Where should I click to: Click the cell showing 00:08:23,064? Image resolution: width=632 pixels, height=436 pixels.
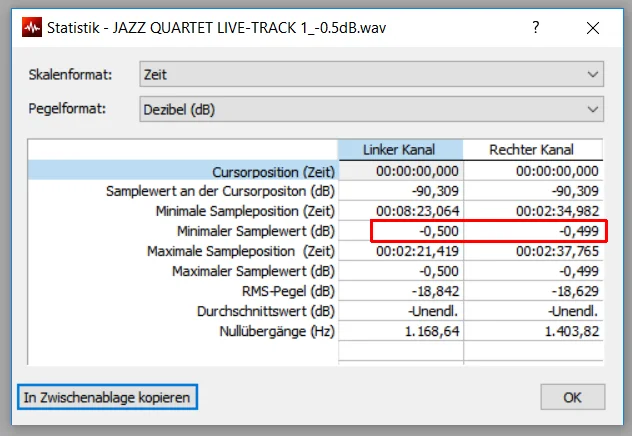(401, 211)
